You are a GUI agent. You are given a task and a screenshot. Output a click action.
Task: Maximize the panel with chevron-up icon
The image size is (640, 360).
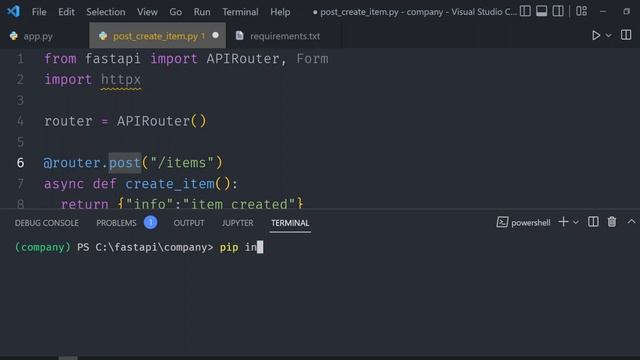pyautogui.click(x=631, y=222)
